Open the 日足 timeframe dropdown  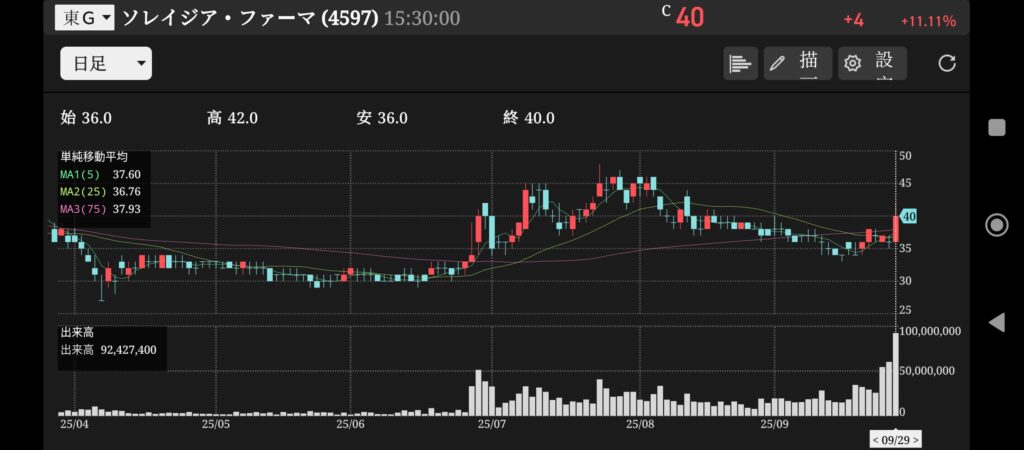coord(106,63)
